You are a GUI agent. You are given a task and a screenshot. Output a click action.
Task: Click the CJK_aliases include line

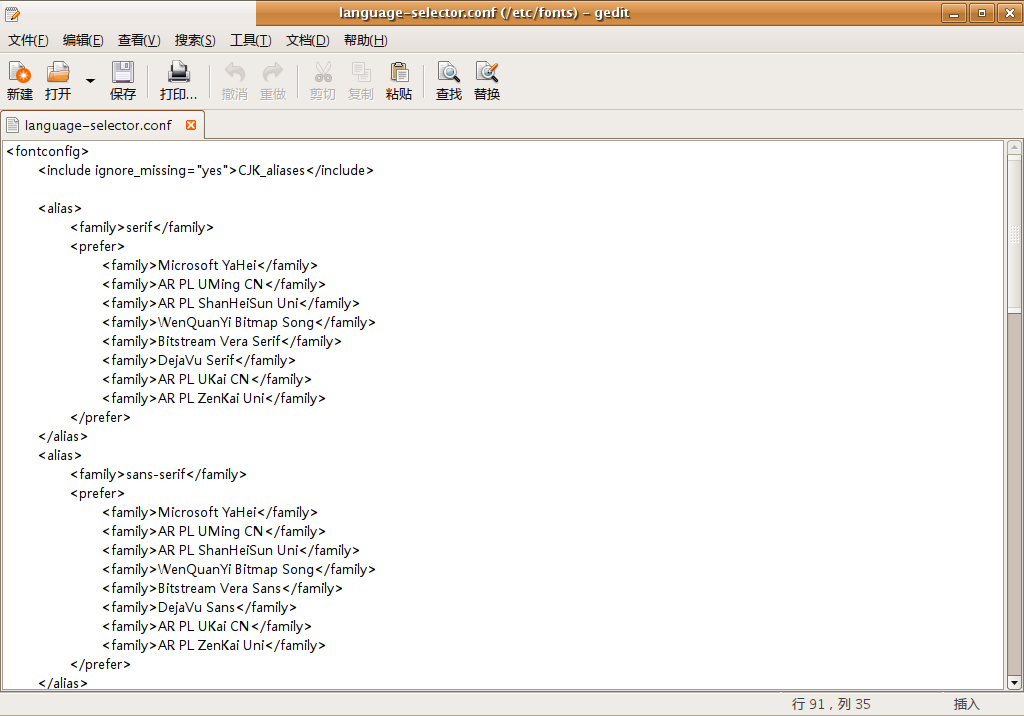(x=206, y=171)
